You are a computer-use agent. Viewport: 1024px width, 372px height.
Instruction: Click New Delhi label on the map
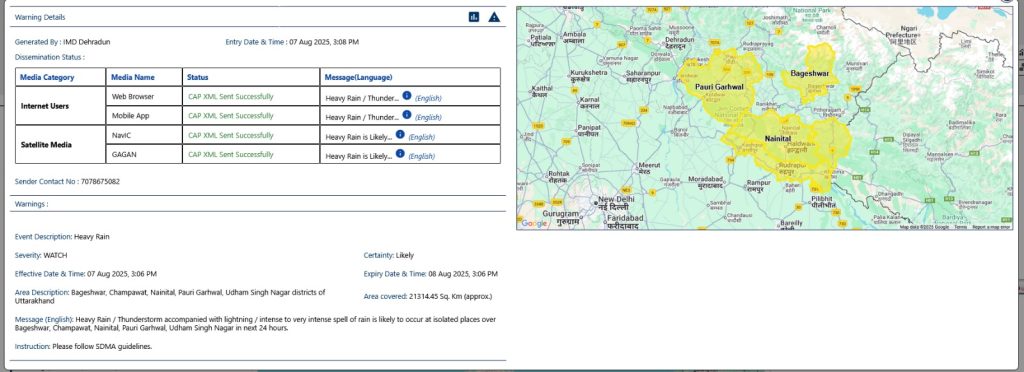click(x=616, y=198)
